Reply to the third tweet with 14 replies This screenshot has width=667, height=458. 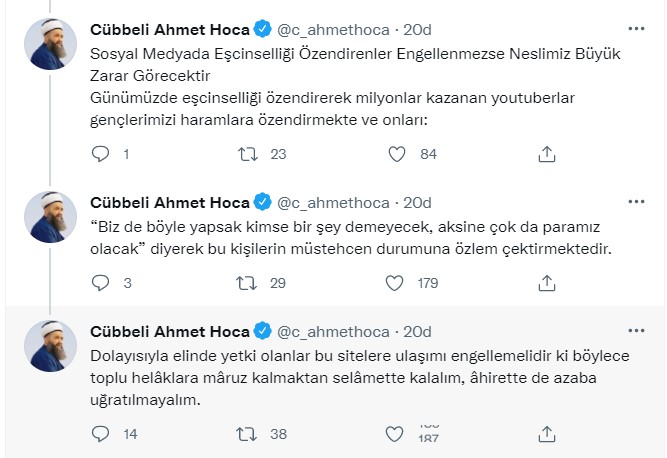(100, 434)
